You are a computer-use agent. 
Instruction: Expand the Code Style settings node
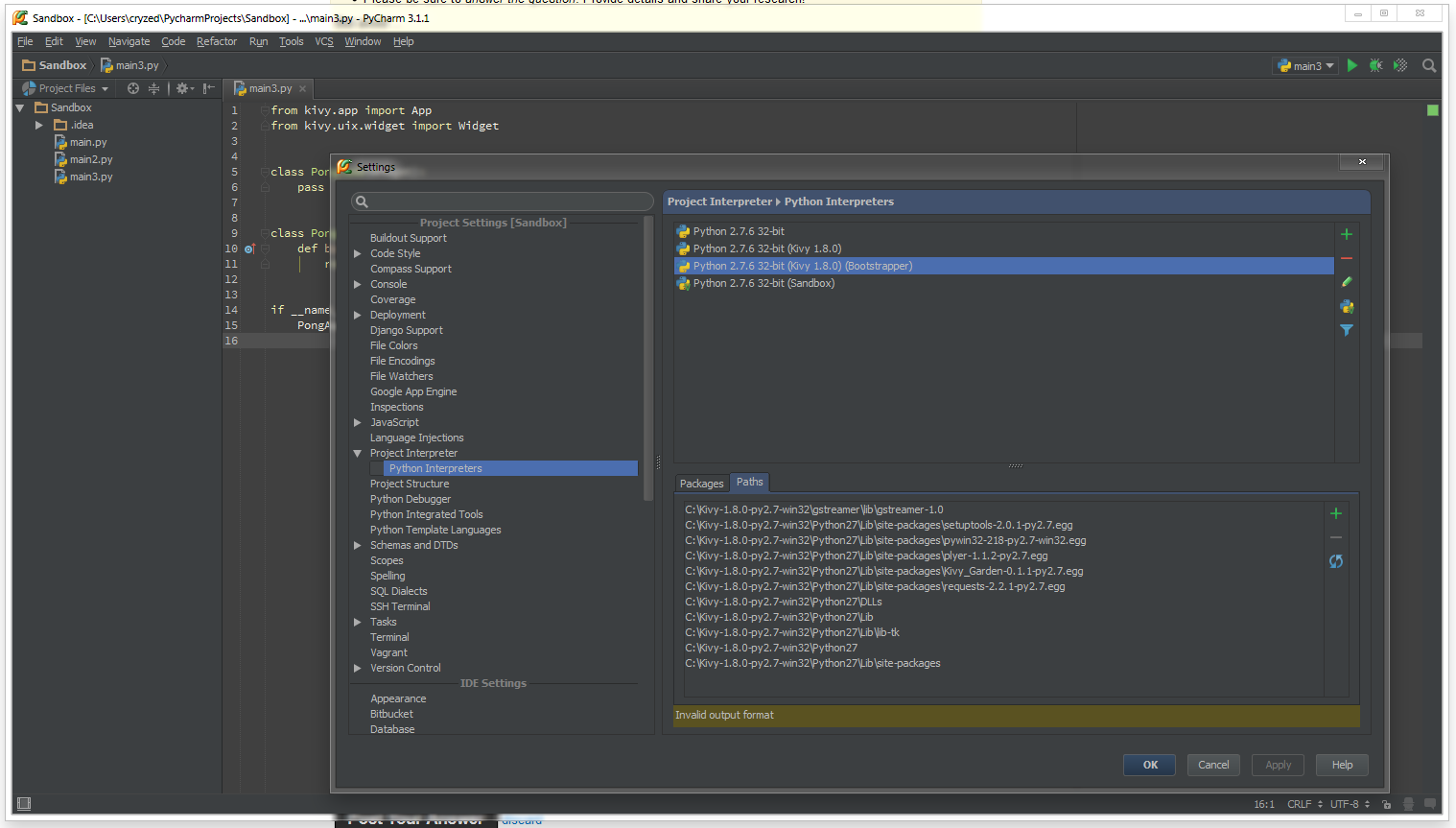358,253
